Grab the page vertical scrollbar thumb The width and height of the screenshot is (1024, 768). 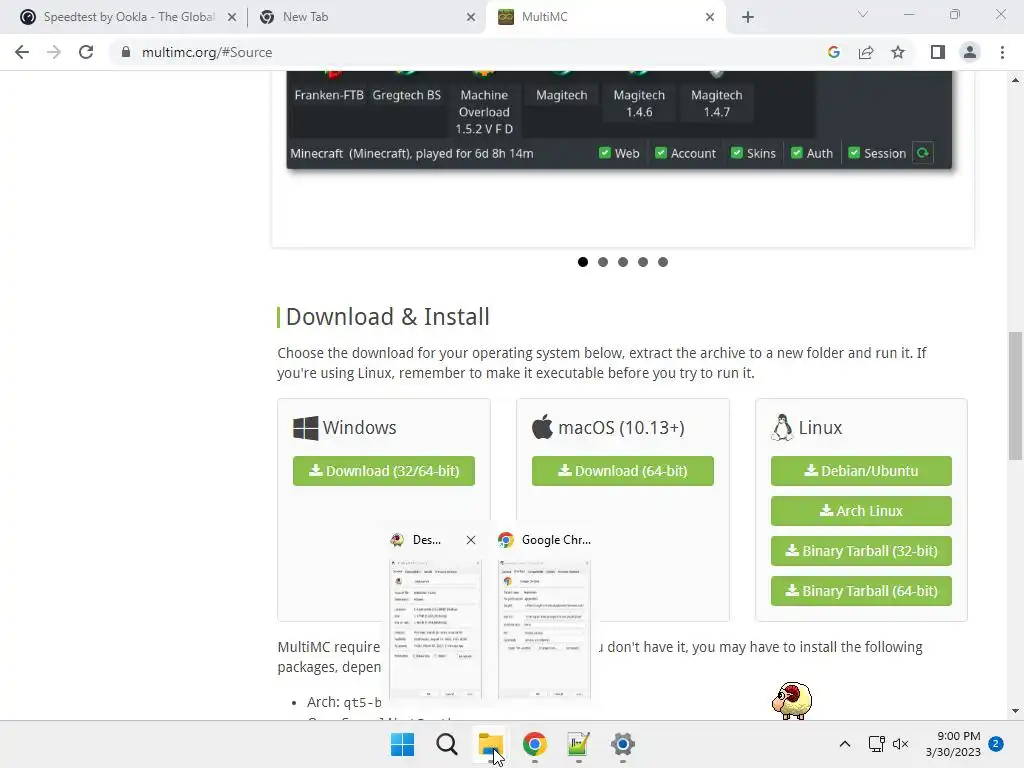pyautogui.click(x=1015, y=396)
